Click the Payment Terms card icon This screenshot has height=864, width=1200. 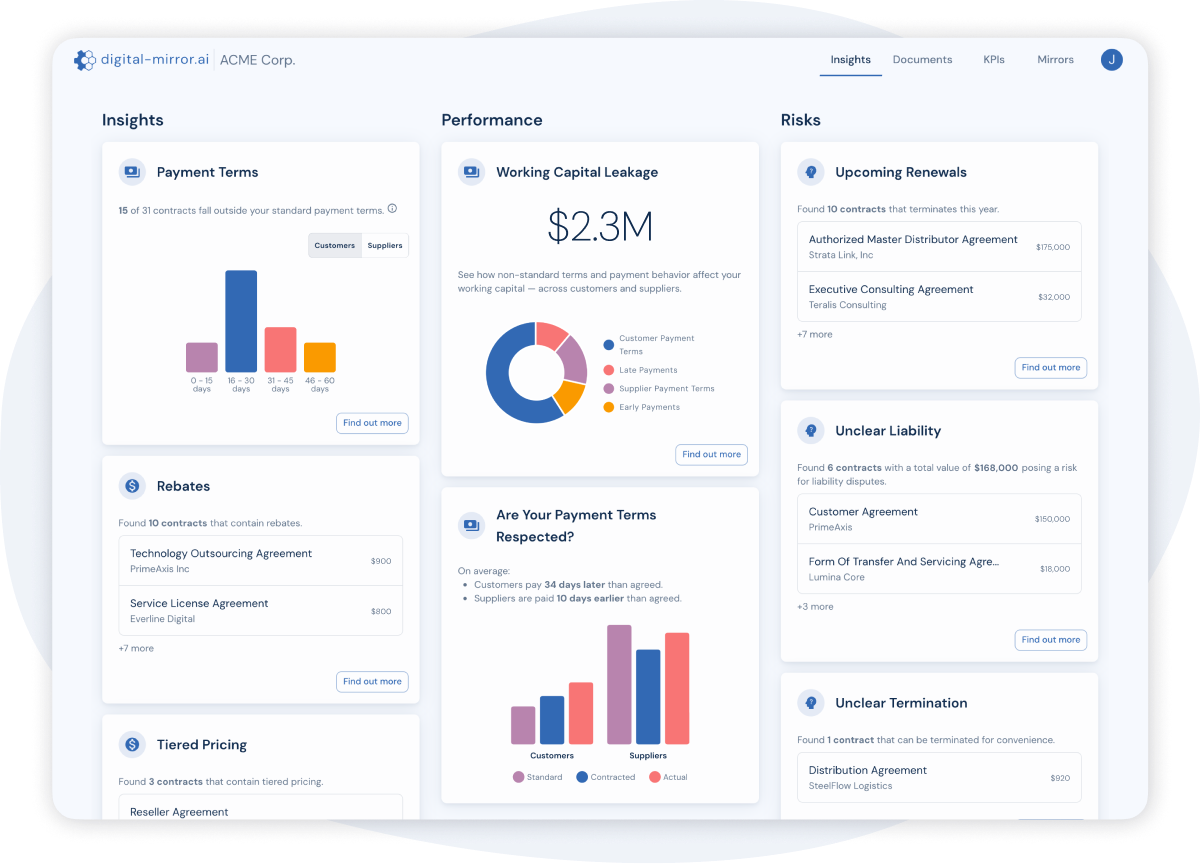[132, 172]
